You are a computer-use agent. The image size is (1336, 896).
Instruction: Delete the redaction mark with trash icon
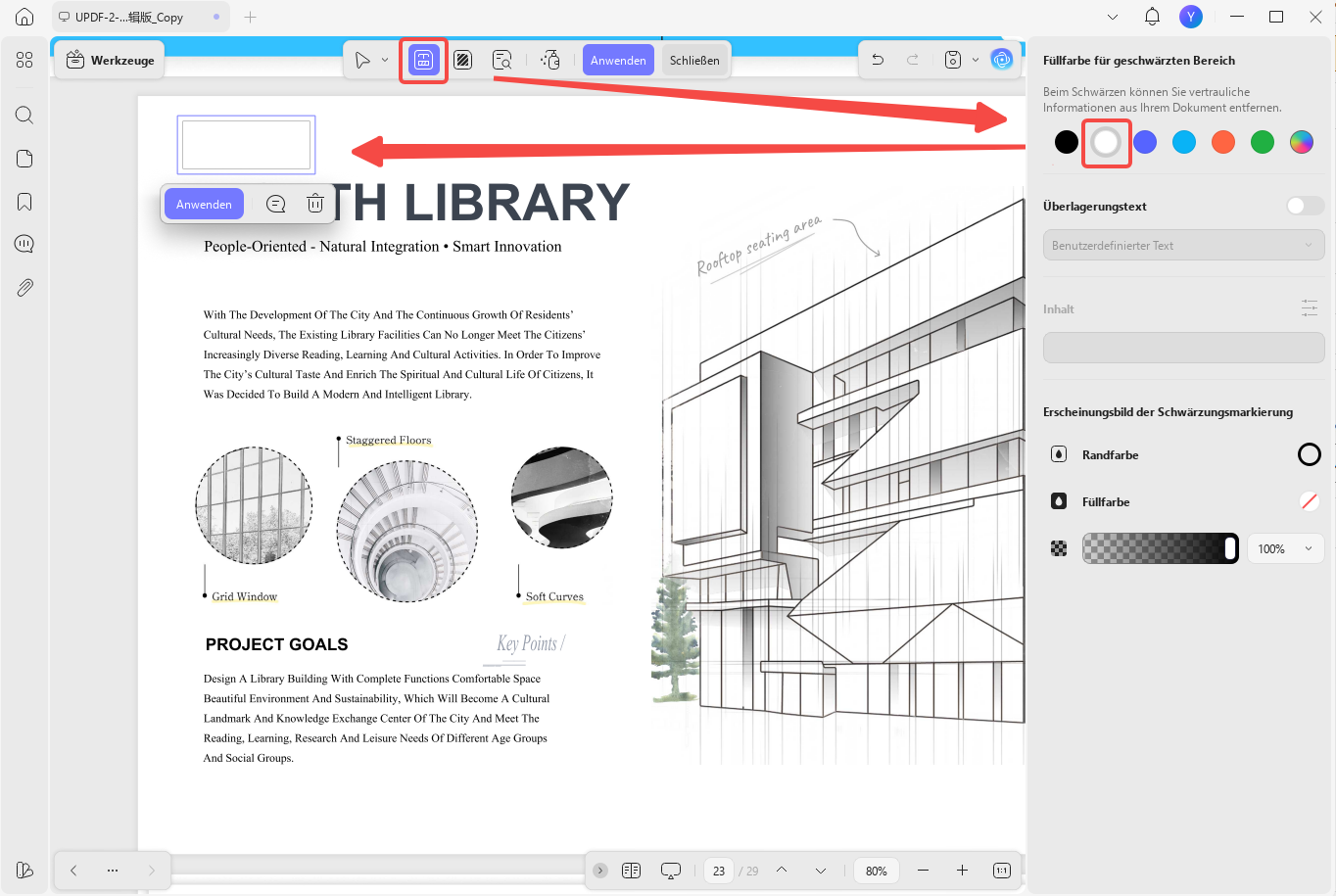pos(315,204)
